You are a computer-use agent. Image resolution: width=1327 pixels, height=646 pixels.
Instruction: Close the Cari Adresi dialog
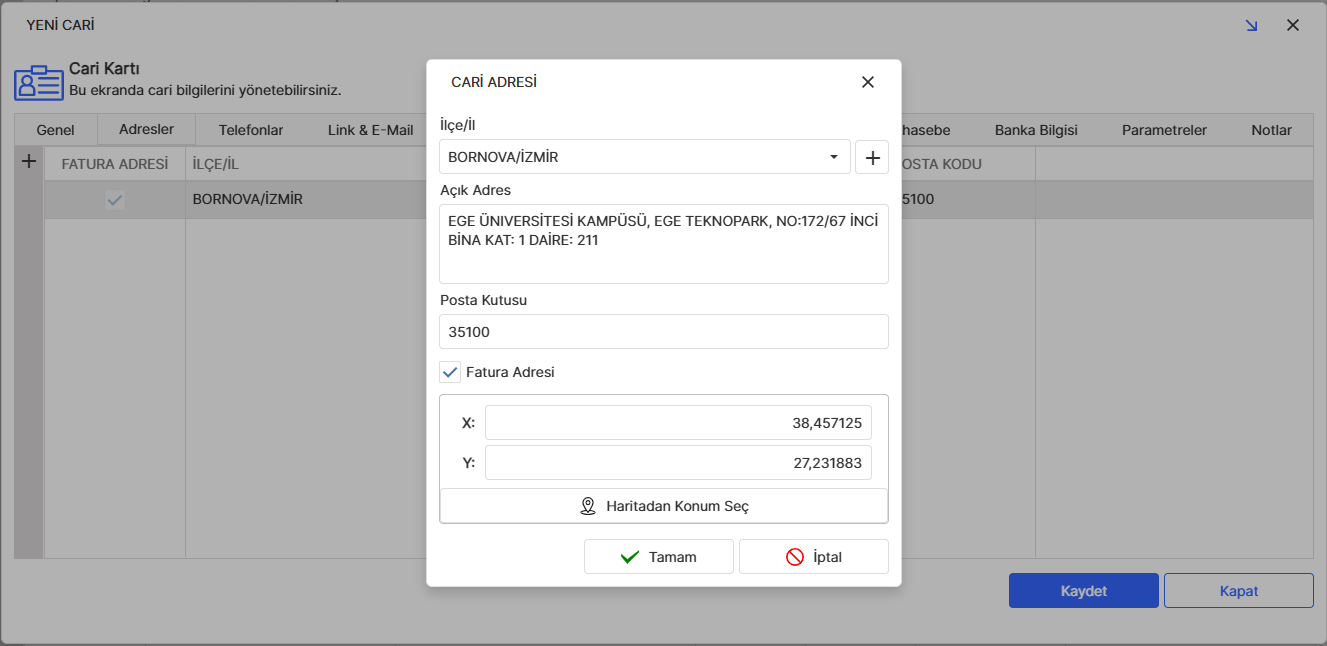pyautogui.click(x=868, y=82)
